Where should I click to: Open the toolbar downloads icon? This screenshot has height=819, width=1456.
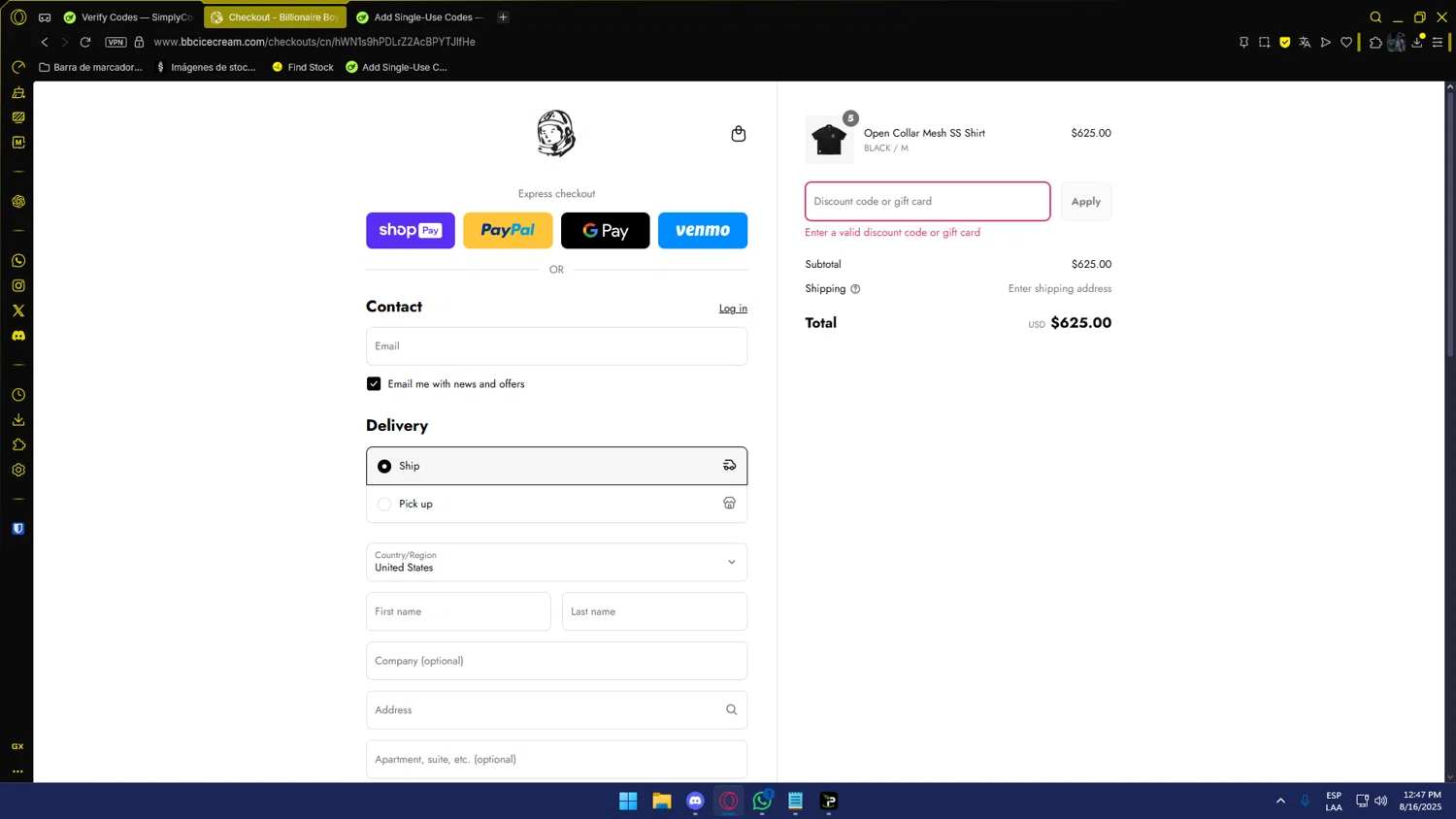[x=1417, y=42]
